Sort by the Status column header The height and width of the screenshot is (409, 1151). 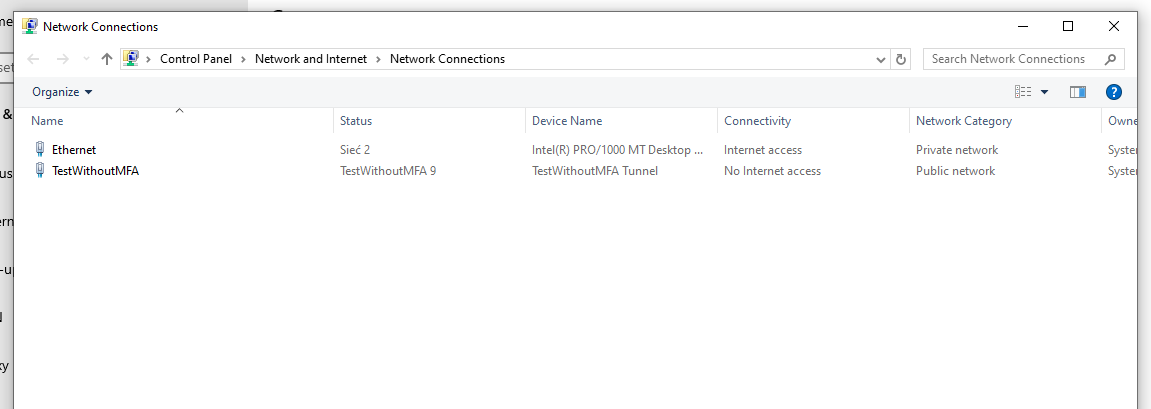(356, 121)
